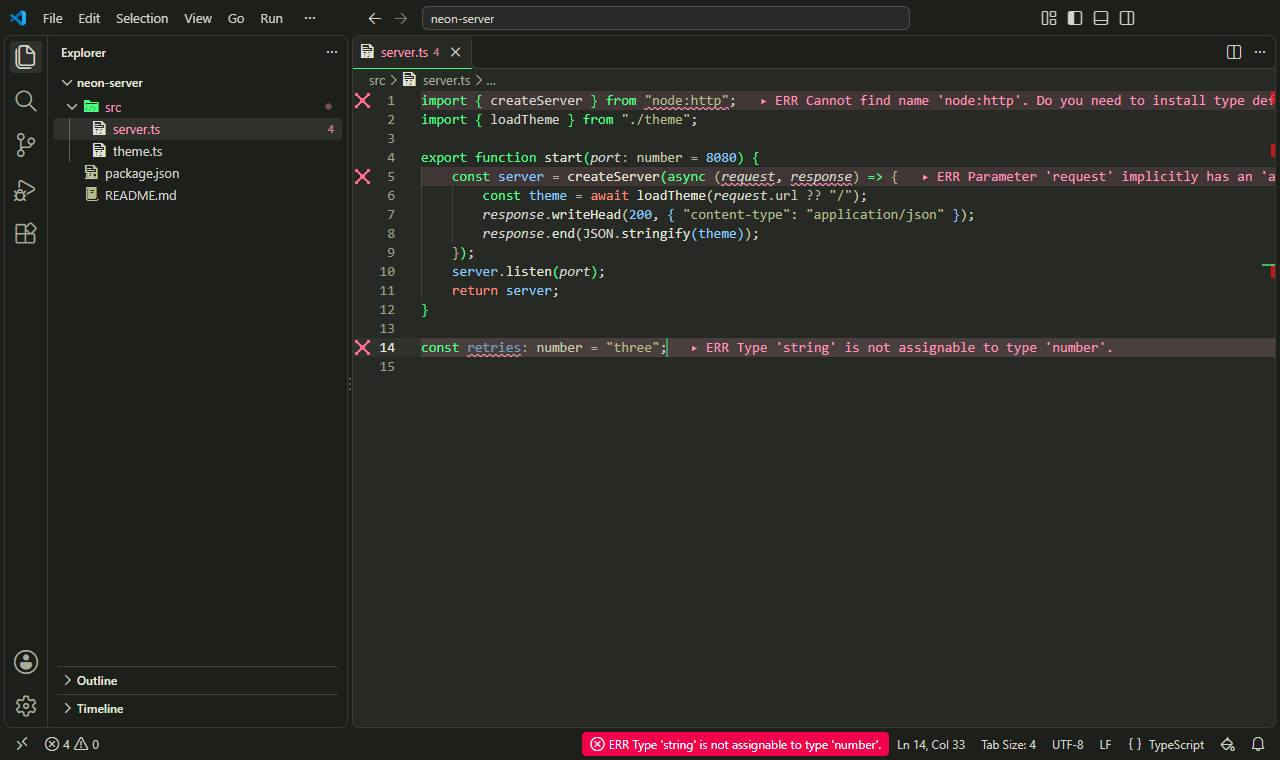Open the Run menu
This screenshot has width=1280, height=760.
tap(271, 18)
